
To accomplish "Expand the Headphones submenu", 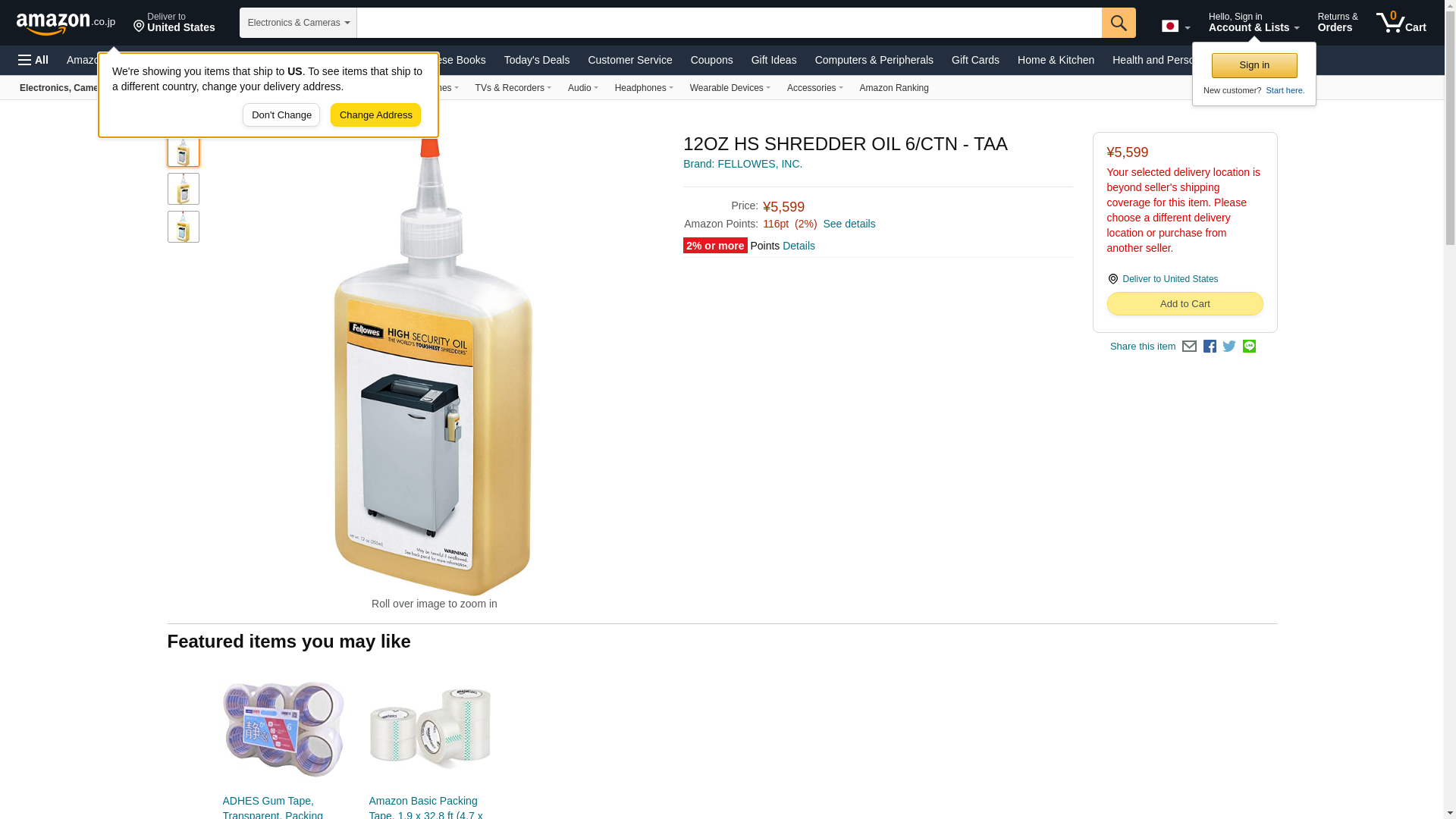I will [x=644, y=88].
